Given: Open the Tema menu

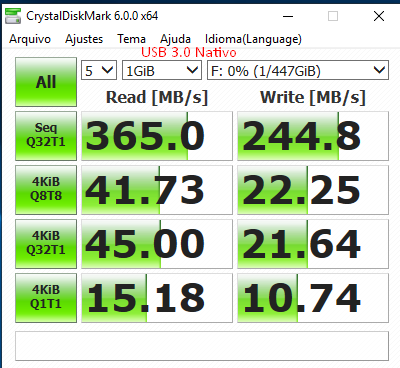Looking at the screenshot, I should (131, 39).
